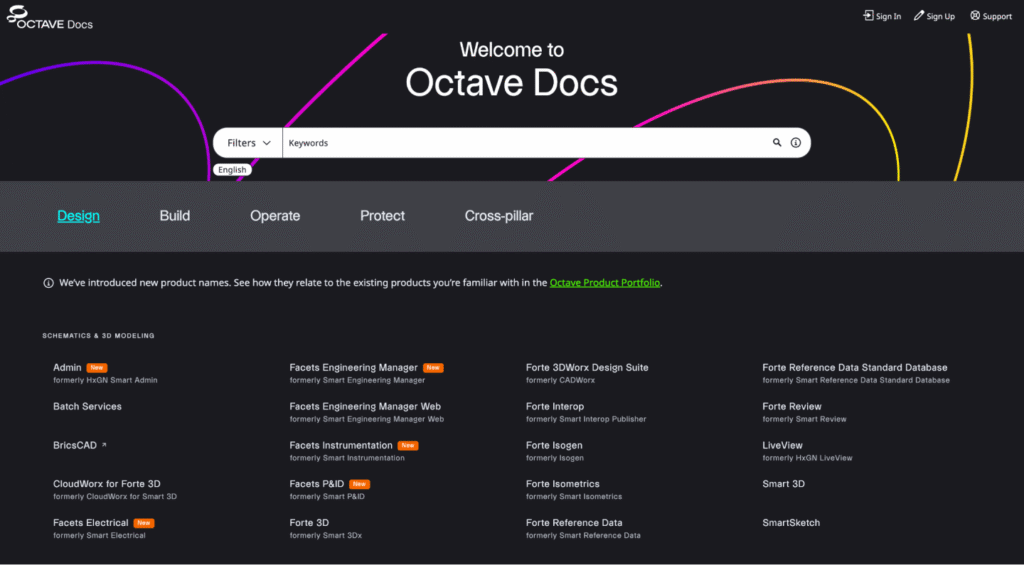Open the Filters dropdown
The height and width of the screenshot is (565, 1024).
(x=248, y=142)
